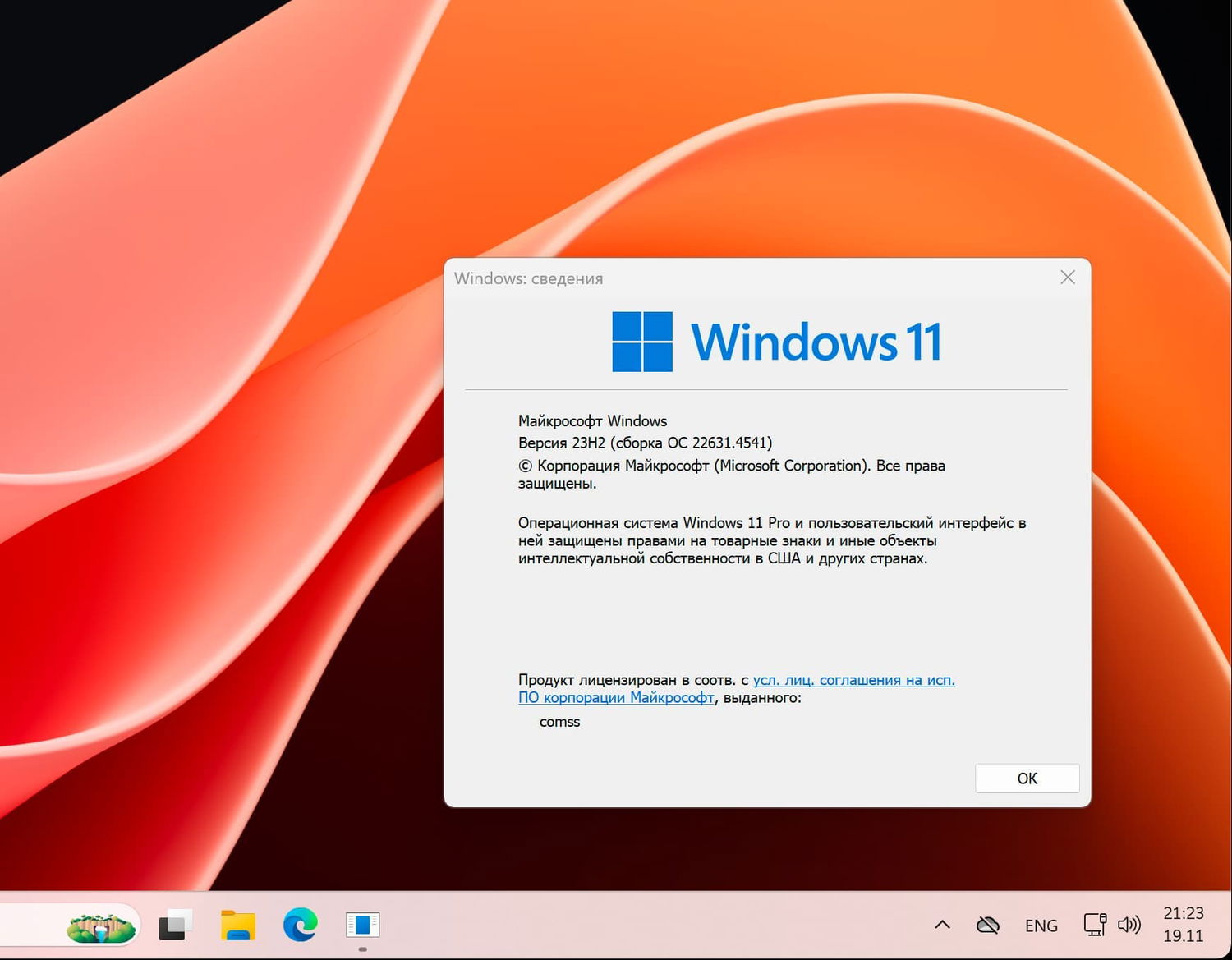Close the 'Windows: сведения' dialog
This screenshot has height=960, width=1232.
[1067, 278]
